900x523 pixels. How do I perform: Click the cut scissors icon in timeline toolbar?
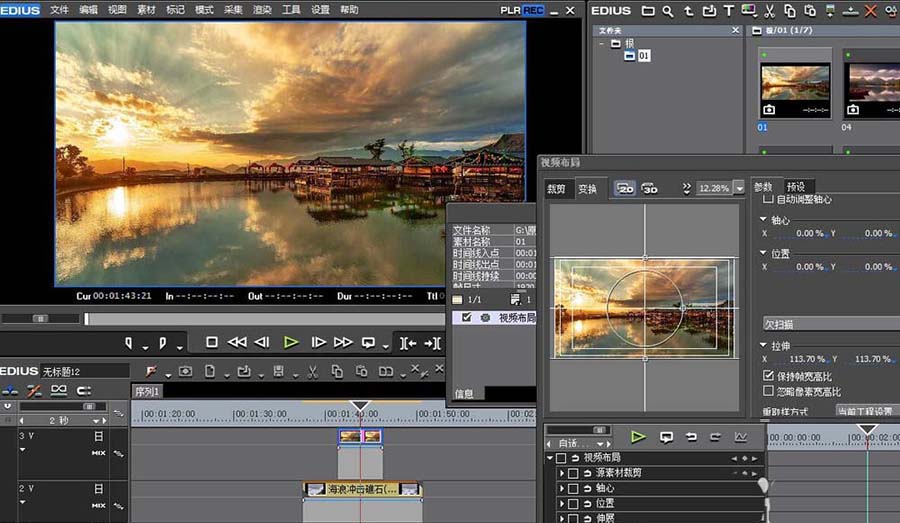click(x=312, y=371)
